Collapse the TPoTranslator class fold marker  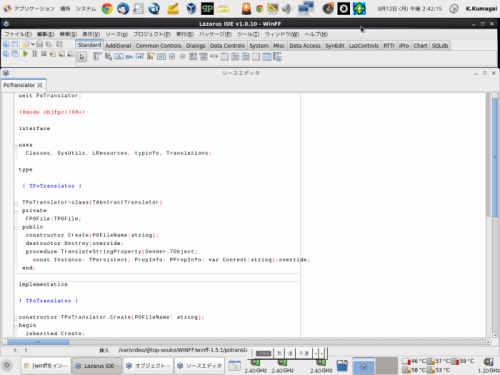coord(16,203)
